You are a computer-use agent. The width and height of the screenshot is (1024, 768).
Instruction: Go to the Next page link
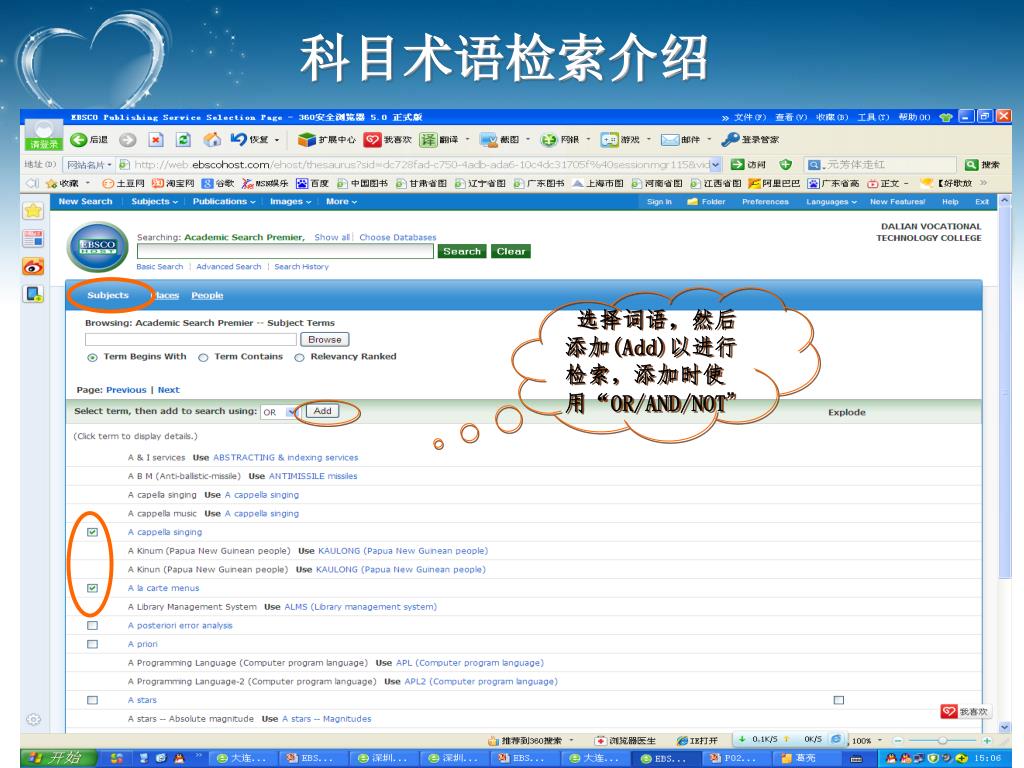coord(168,390)
